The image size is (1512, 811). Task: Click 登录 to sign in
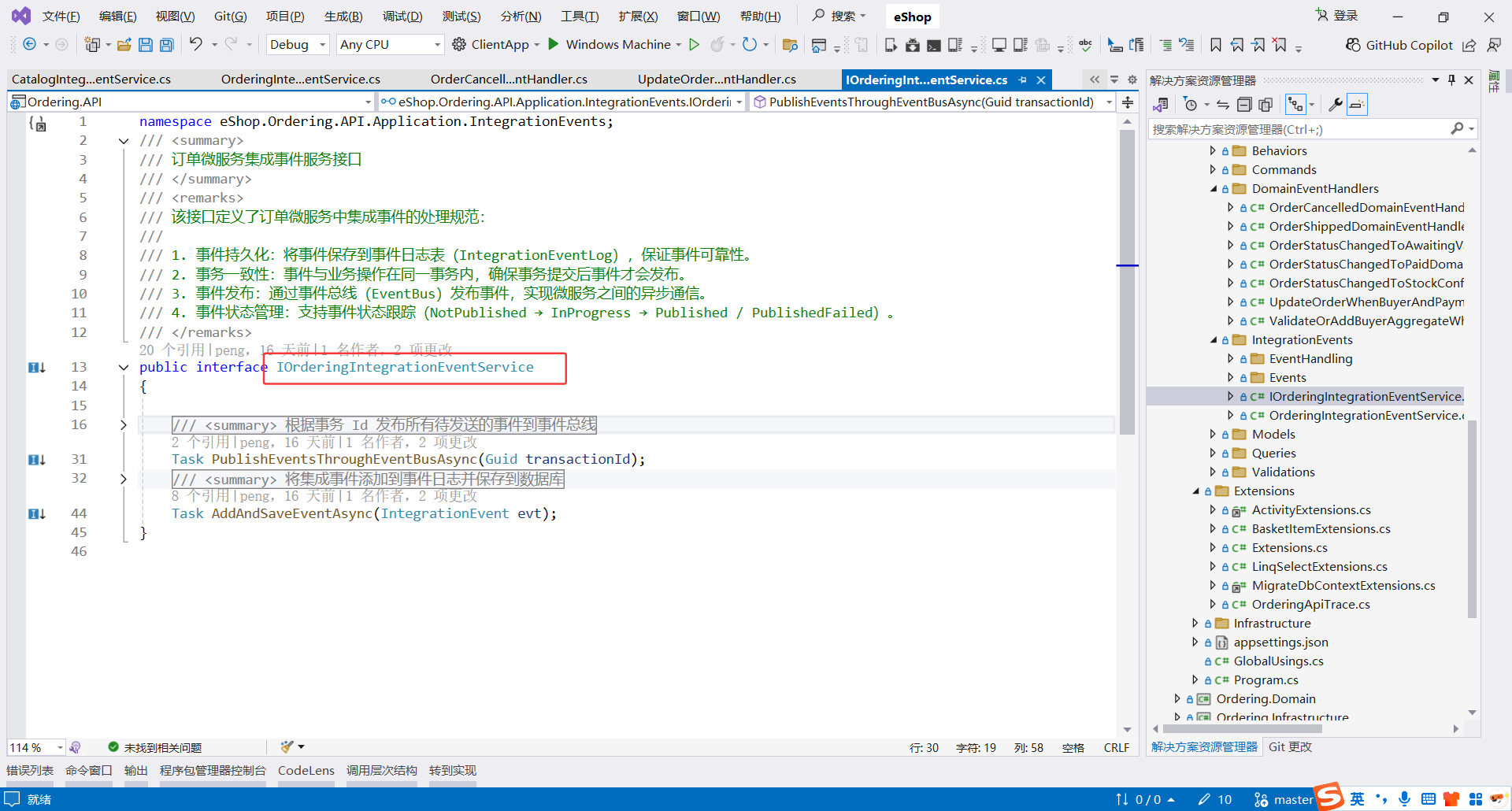click(x=1336, y=16)
